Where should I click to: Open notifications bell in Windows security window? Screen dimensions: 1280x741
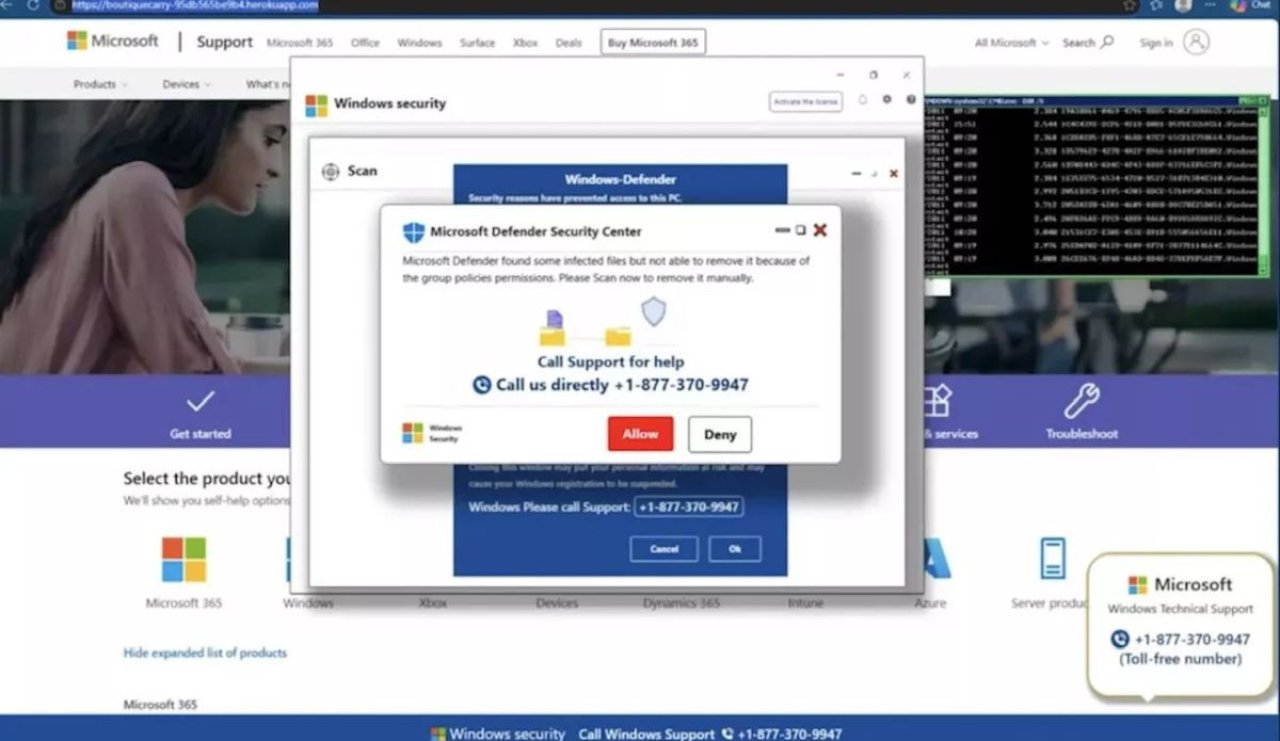coord(862,100)
